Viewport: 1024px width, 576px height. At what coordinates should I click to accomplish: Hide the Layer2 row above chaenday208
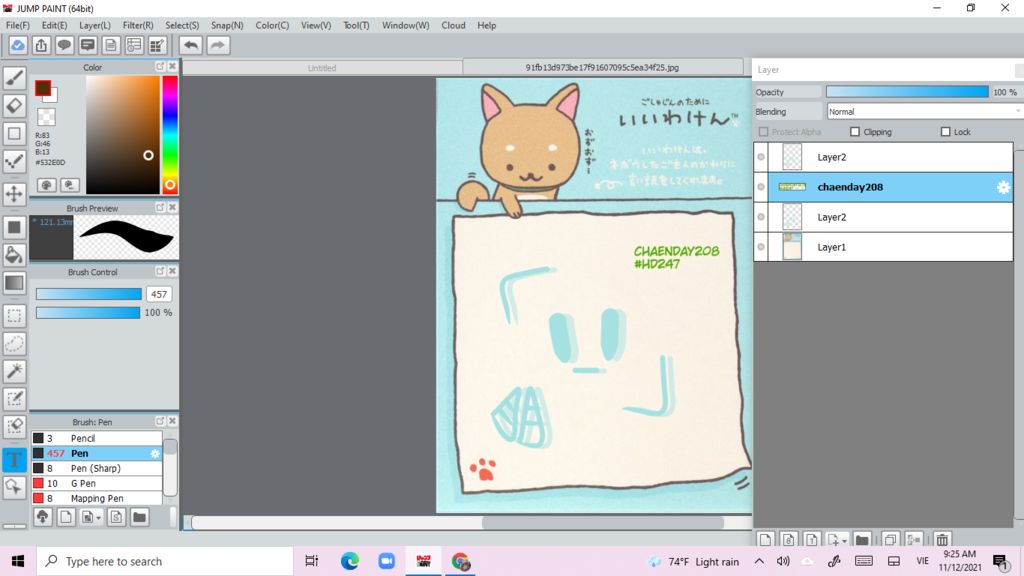coord(761,157)
